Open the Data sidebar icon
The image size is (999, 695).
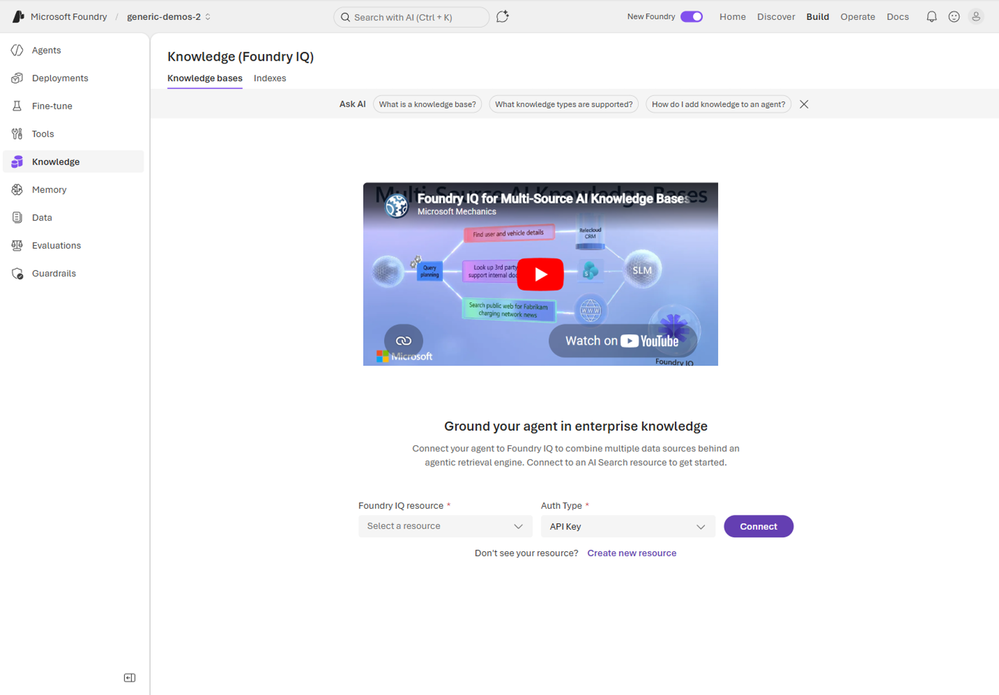17,217
